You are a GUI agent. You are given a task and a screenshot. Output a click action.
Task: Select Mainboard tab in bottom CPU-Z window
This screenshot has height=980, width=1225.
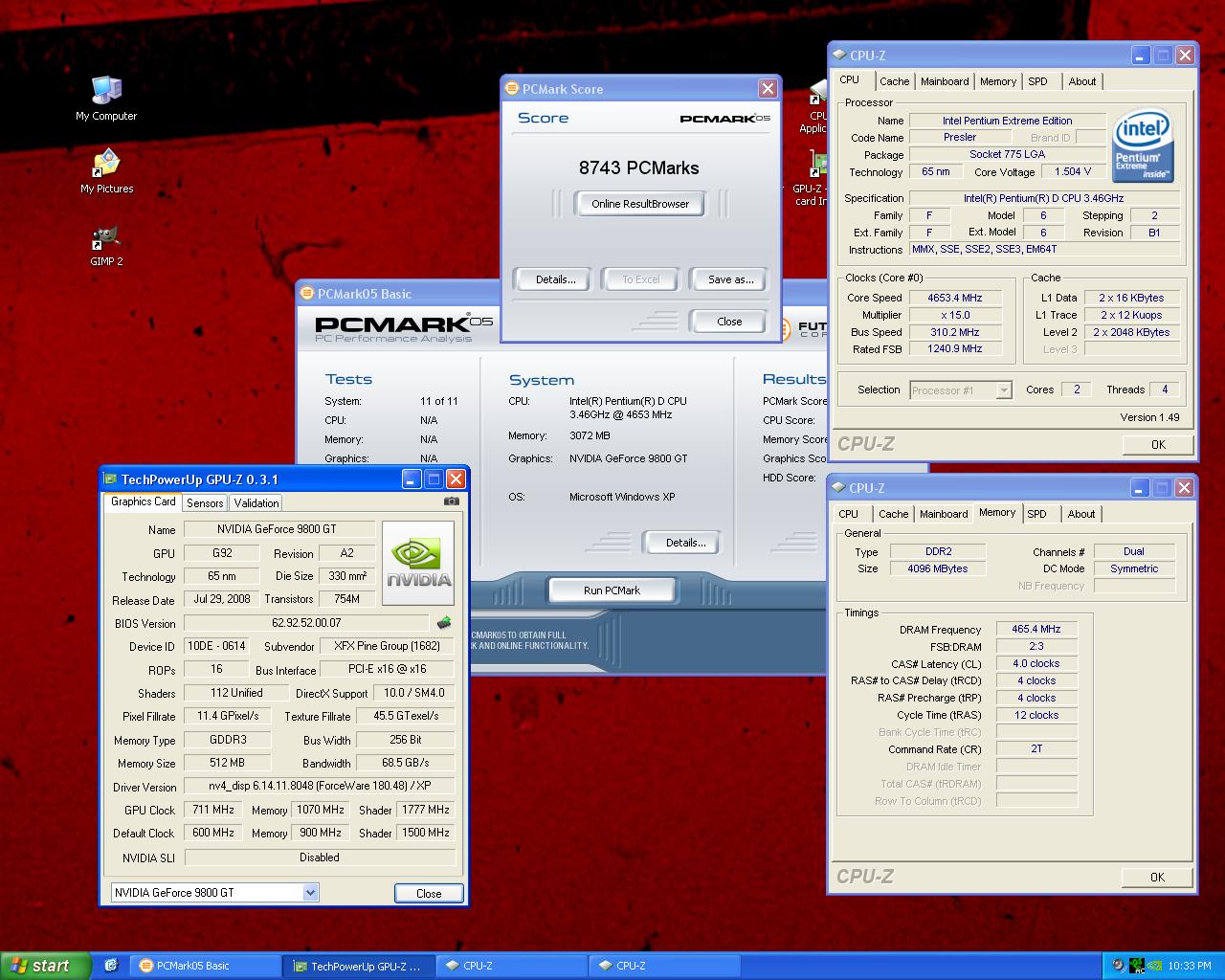coord(944,514)
